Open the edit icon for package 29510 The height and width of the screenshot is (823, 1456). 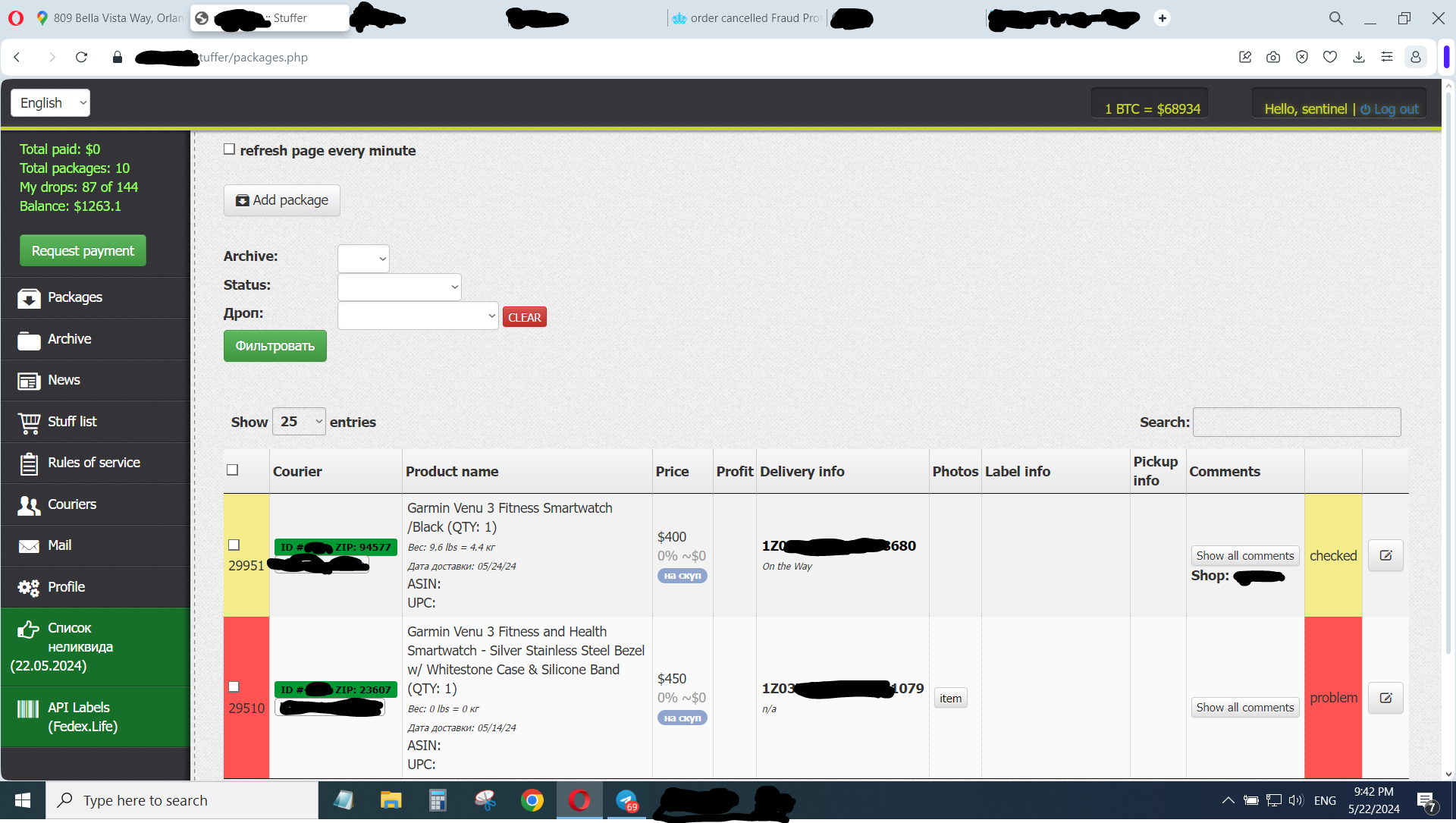click(1385, 698)
